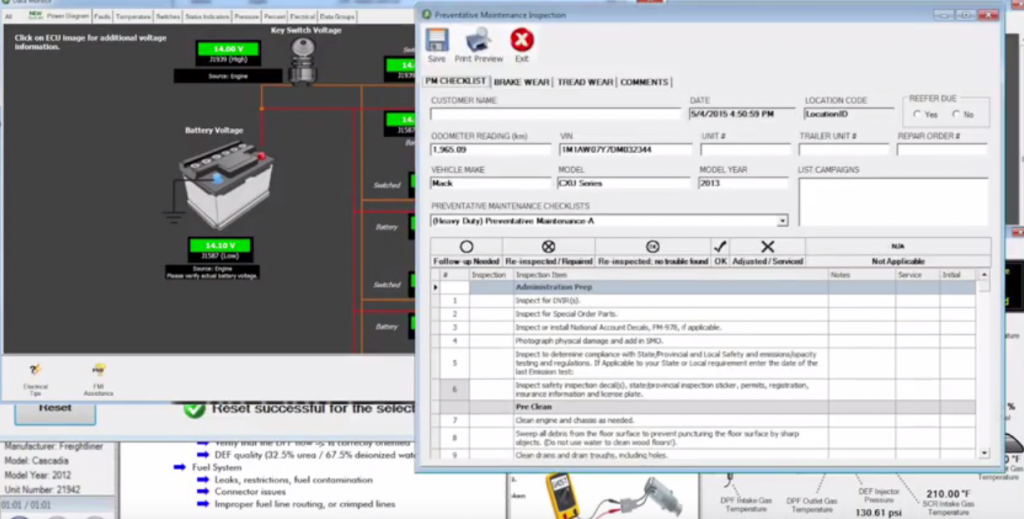The height and width of the screenshot is (519, 1024).
Task: Click the Service column header
Action: click(x=918, y=275)
